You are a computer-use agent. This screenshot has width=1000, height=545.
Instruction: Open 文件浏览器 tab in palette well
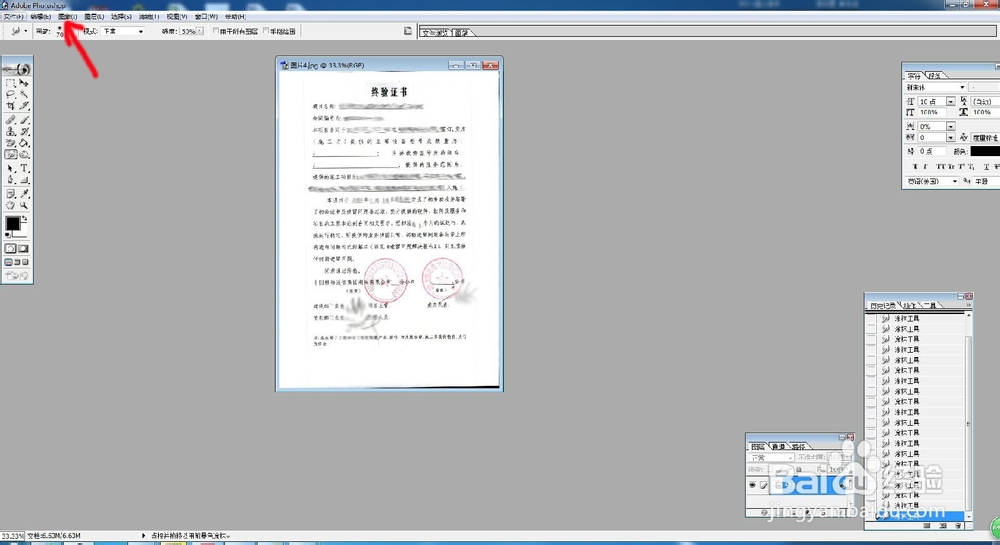tap(435, 33)
